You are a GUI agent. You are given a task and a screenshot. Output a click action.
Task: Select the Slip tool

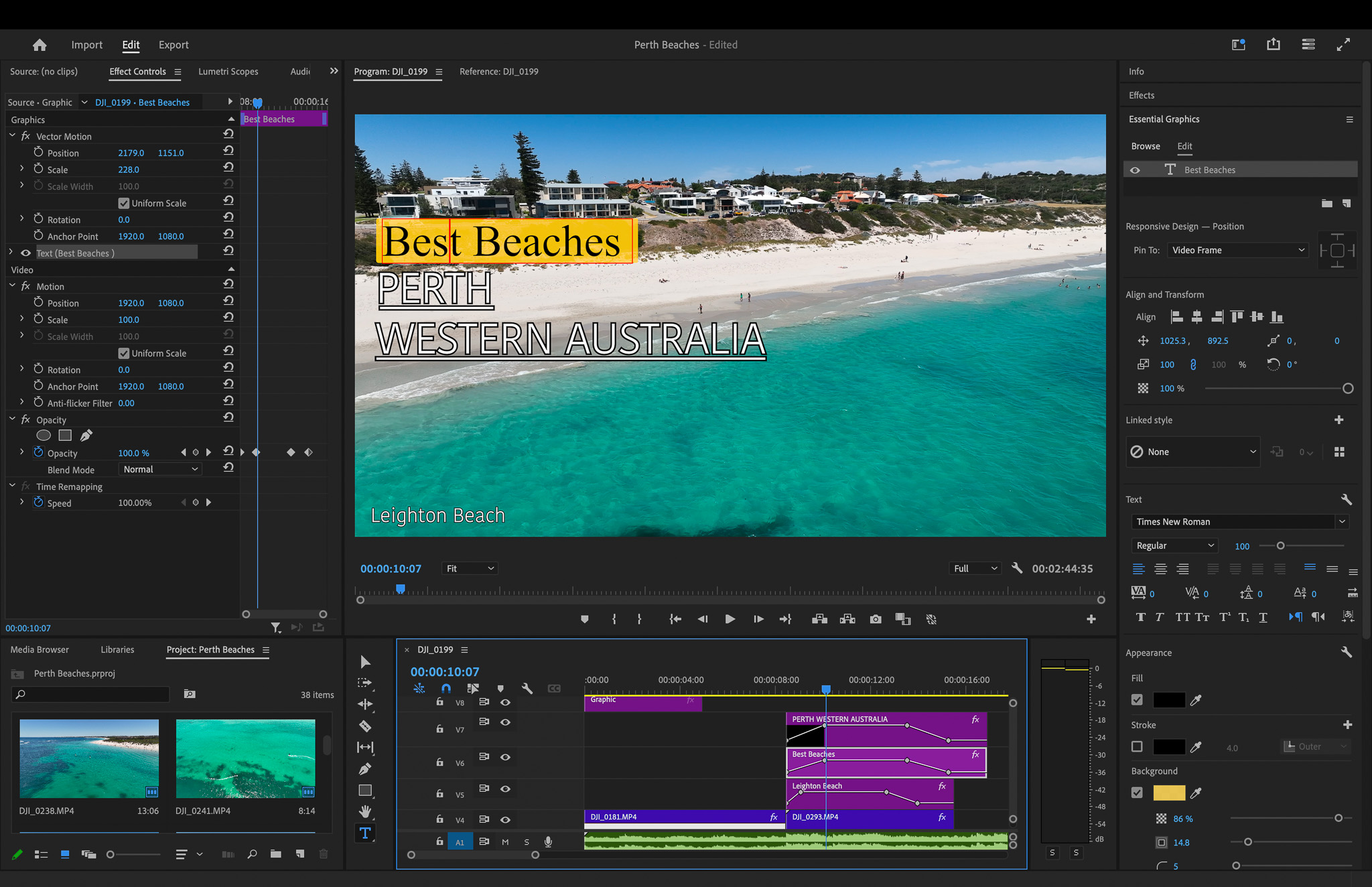click(x=365, y=747)
